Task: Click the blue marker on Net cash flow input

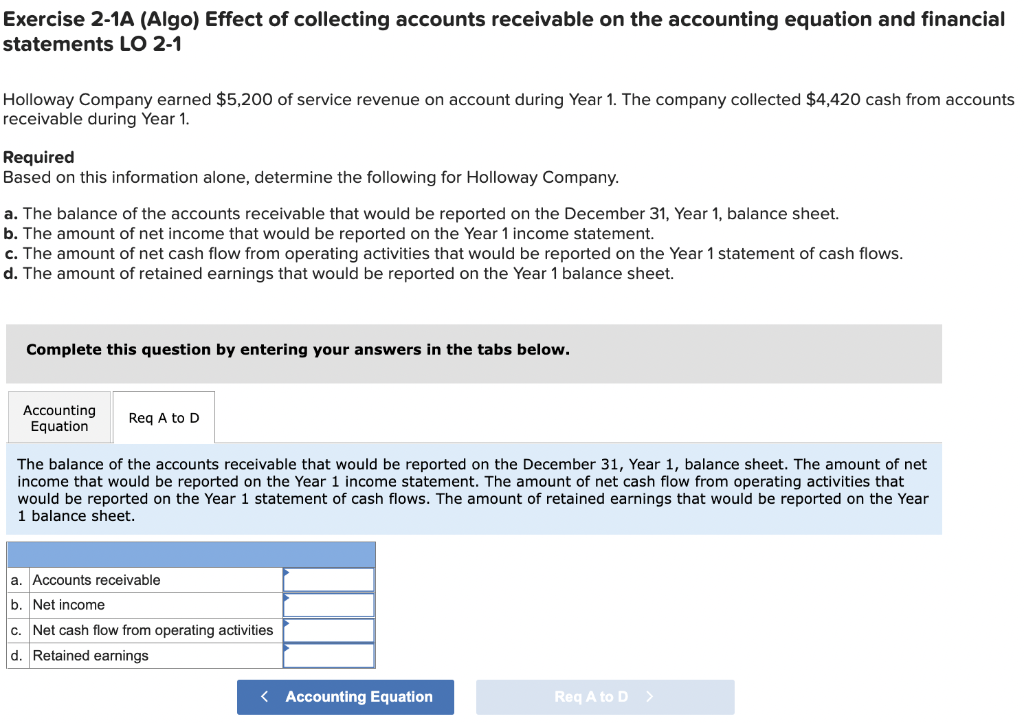Action: [288, 623]
